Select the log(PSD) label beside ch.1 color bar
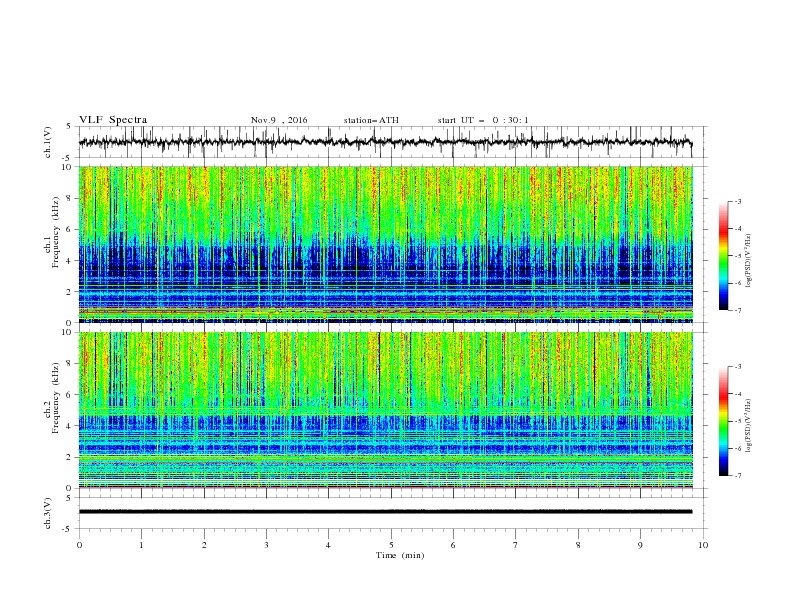 748,261
